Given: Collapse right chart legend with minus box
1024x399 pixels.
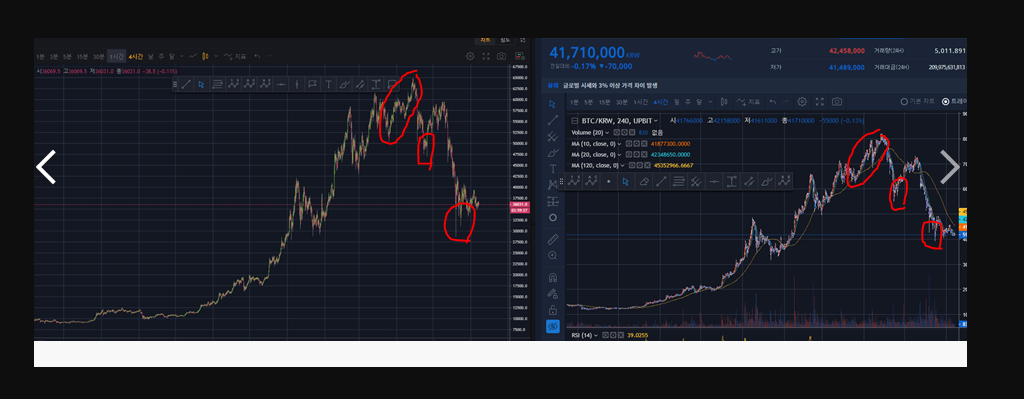Looking at the screenshot, I should point(574,121).
